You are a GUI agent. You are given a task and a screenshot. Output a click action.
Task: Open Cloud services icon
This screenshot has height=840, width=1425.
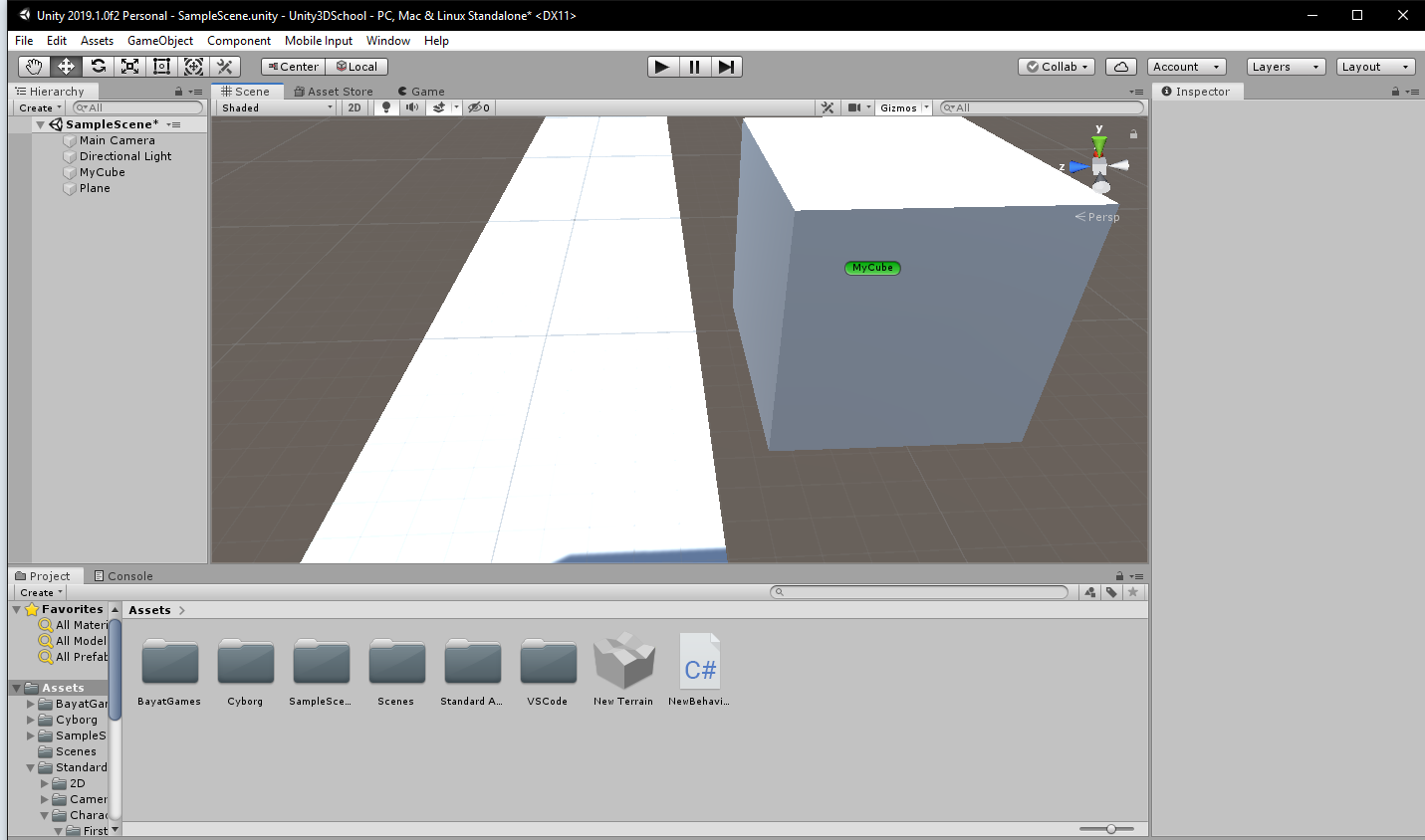1121,67
